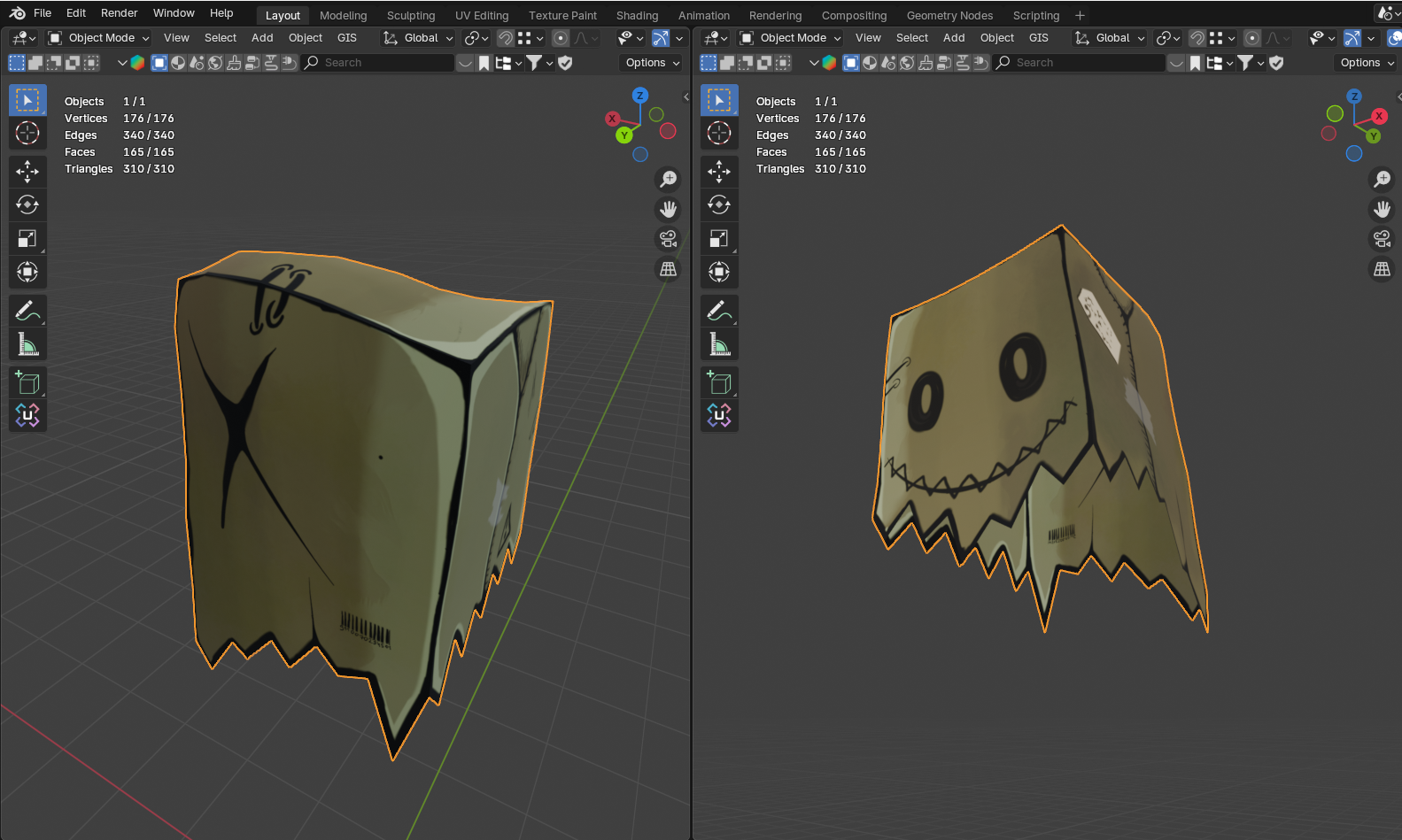Viewport: 1402px width, 840px height.
Task: Open Select menu in right viewport header
Action: tap(912, 38)
